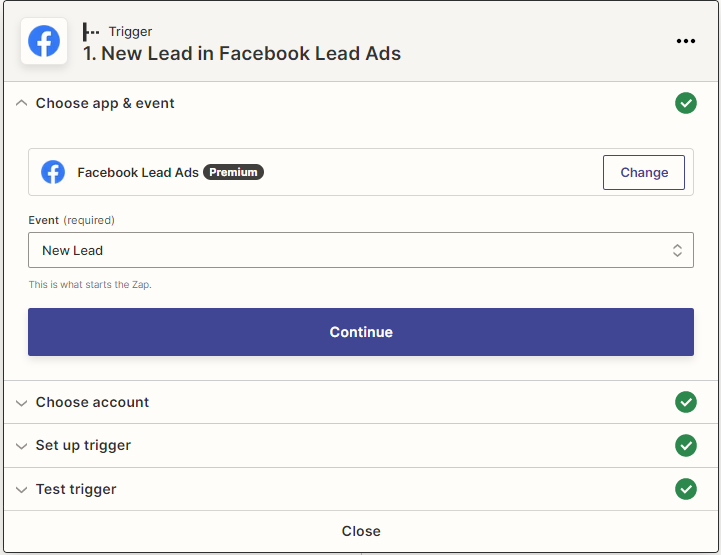721x555 pixels.
Task: Click the Close button at the bottom
Action: (x=360, y=531)
